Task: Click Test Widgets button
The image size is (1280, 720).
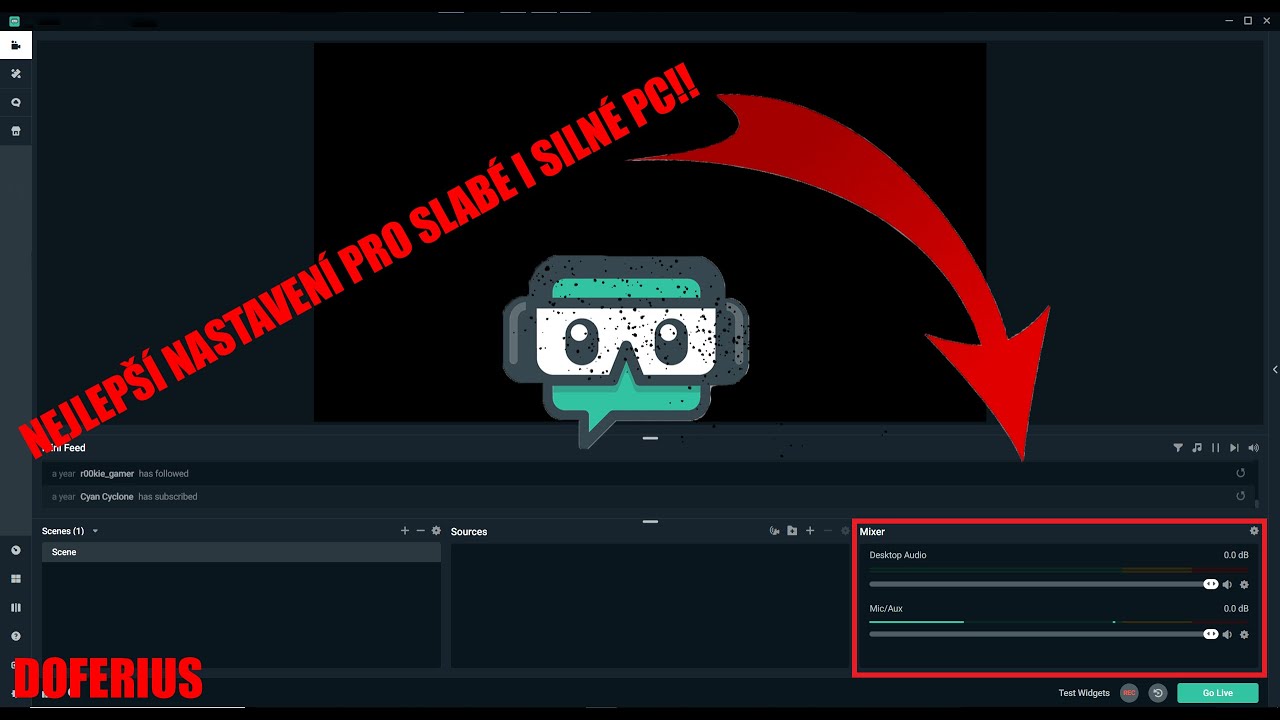Action: [x=1084, y=693]
